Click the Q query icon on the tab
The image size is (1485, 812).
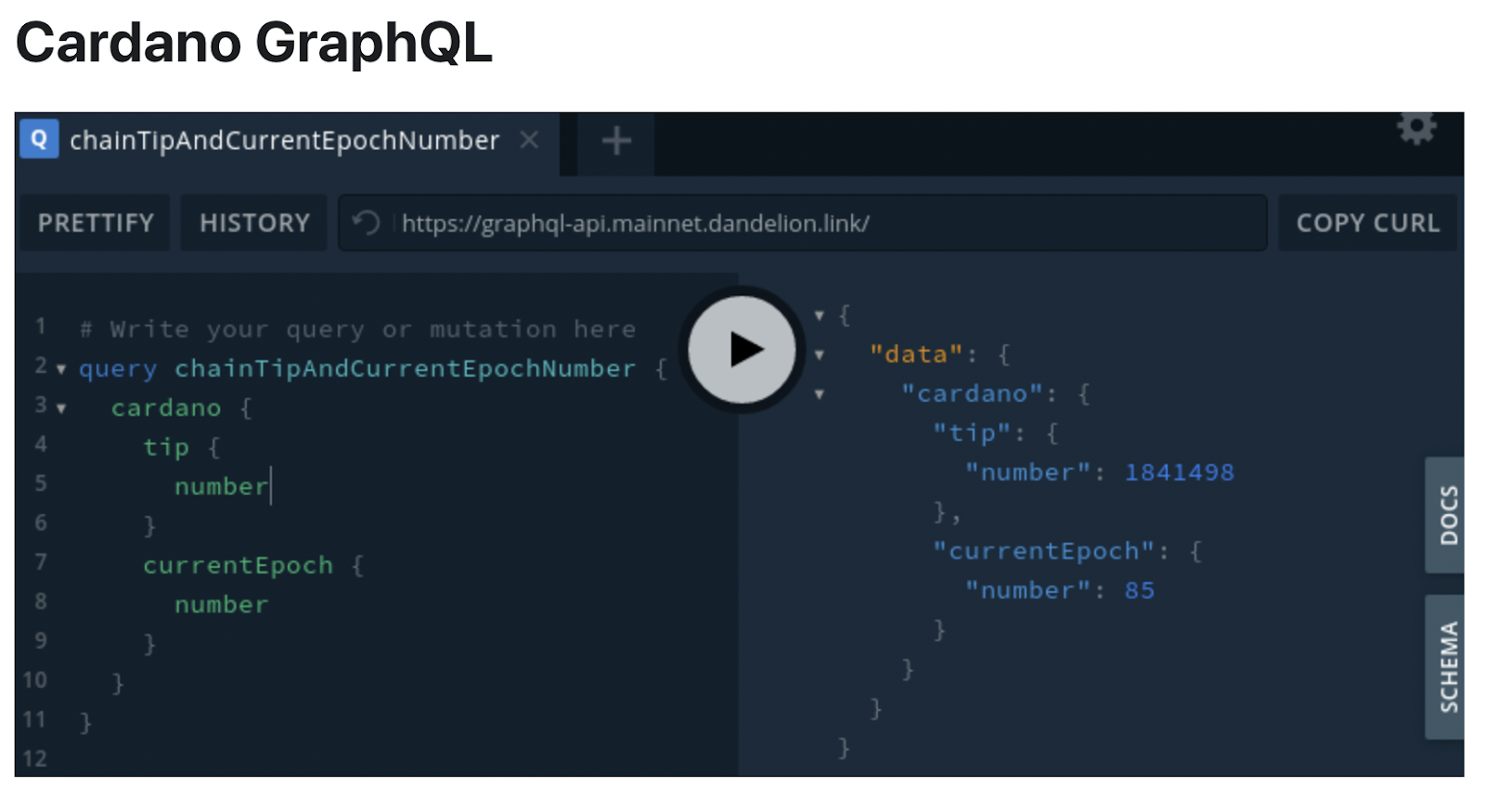click(x=39, y=139)
